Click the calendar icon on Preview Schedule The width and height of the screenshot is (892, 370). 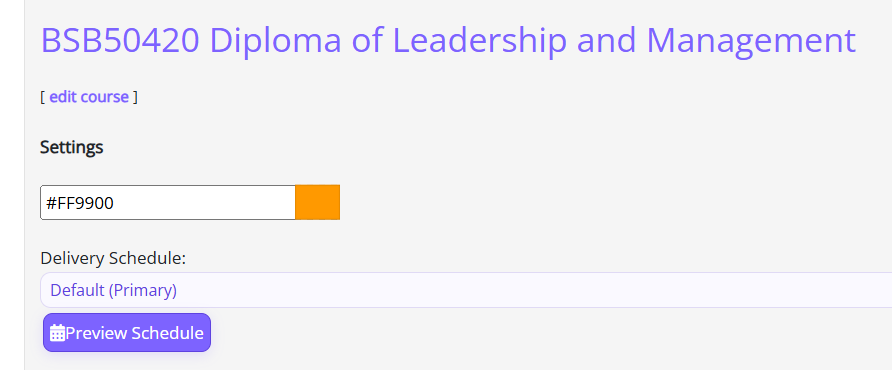coord(57,333)
